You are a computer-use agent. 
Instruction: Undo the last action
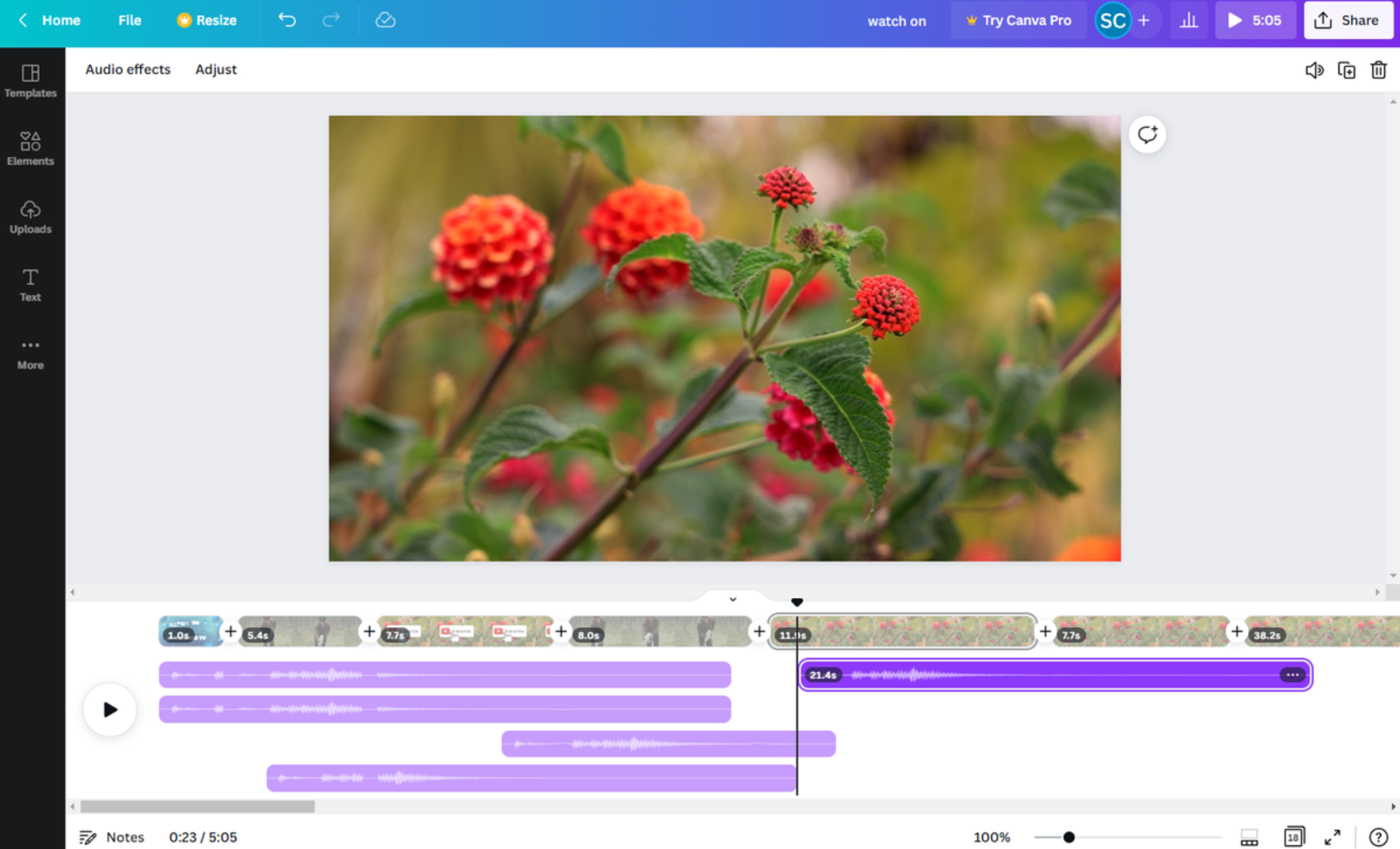coord(287,20)
